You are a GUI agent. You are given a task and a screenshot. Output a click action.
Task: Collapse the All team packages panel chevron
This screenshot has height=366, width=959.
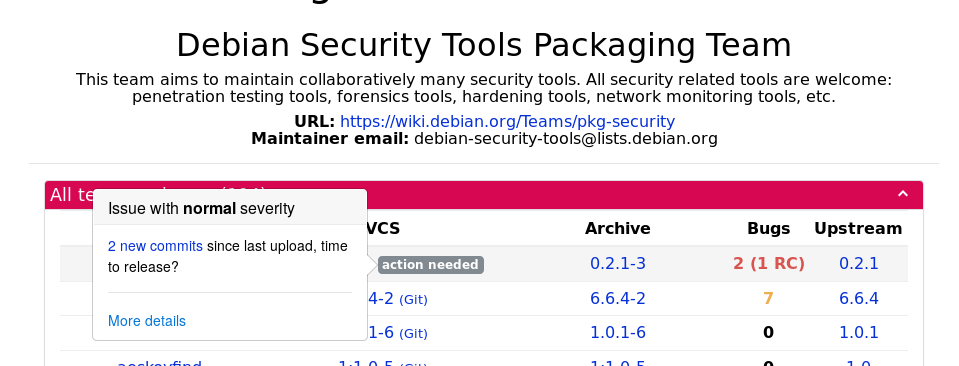(x=903, y=195)
